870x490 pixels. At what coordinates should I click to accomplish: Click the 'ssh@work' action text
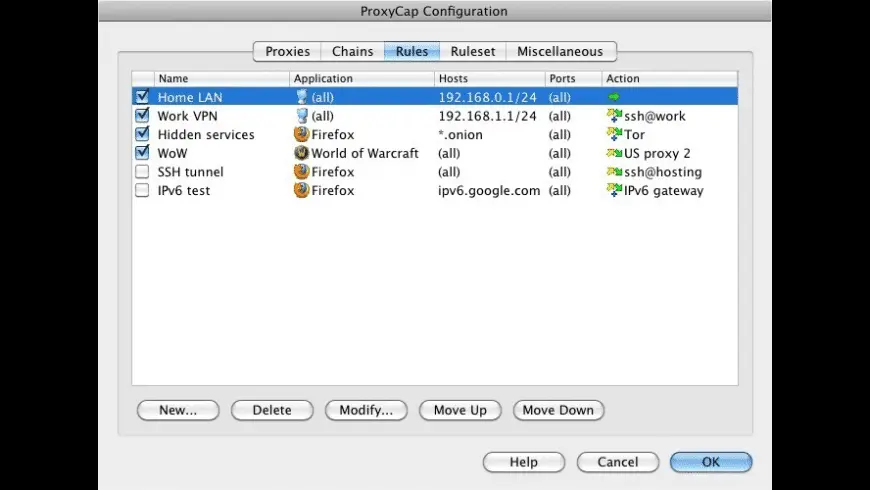(655, 116)
